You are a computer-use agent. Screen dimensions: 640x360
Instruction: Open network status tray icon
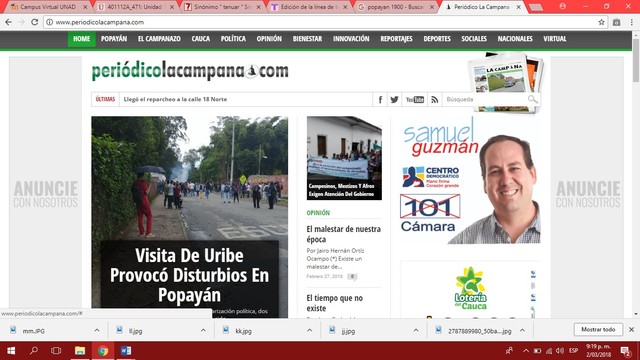click(549, 351)
